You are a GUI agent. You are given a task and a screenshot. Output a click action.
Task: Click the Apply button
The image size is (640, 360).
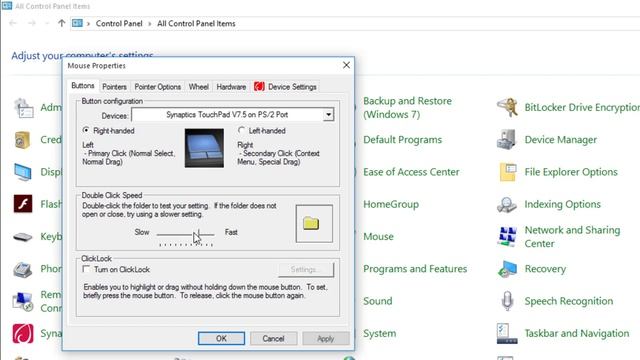pos(326,338)
